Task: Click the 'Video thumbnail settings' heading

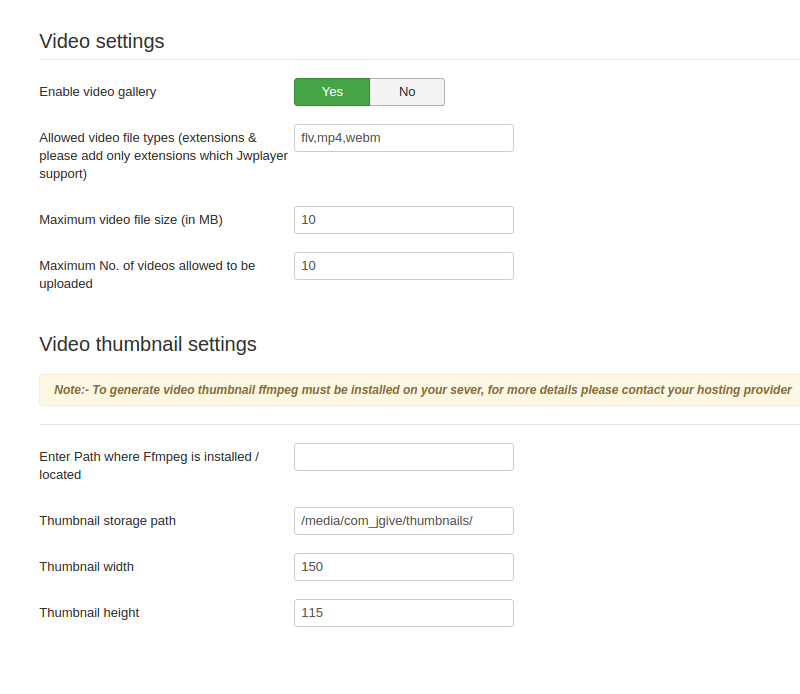Action: click(148, 344)
